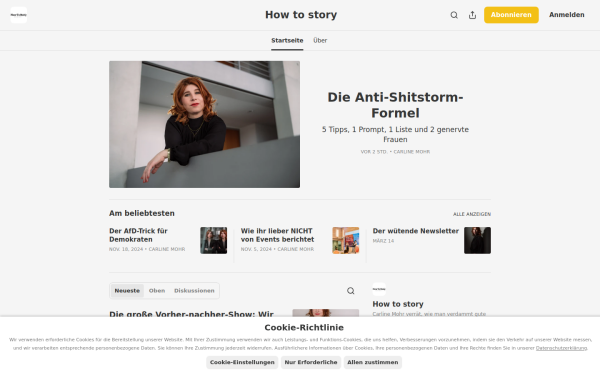The height and width of the screenshot is (375, 600).
Task: Open the featured article photo
Action: (x=204, y=124)
